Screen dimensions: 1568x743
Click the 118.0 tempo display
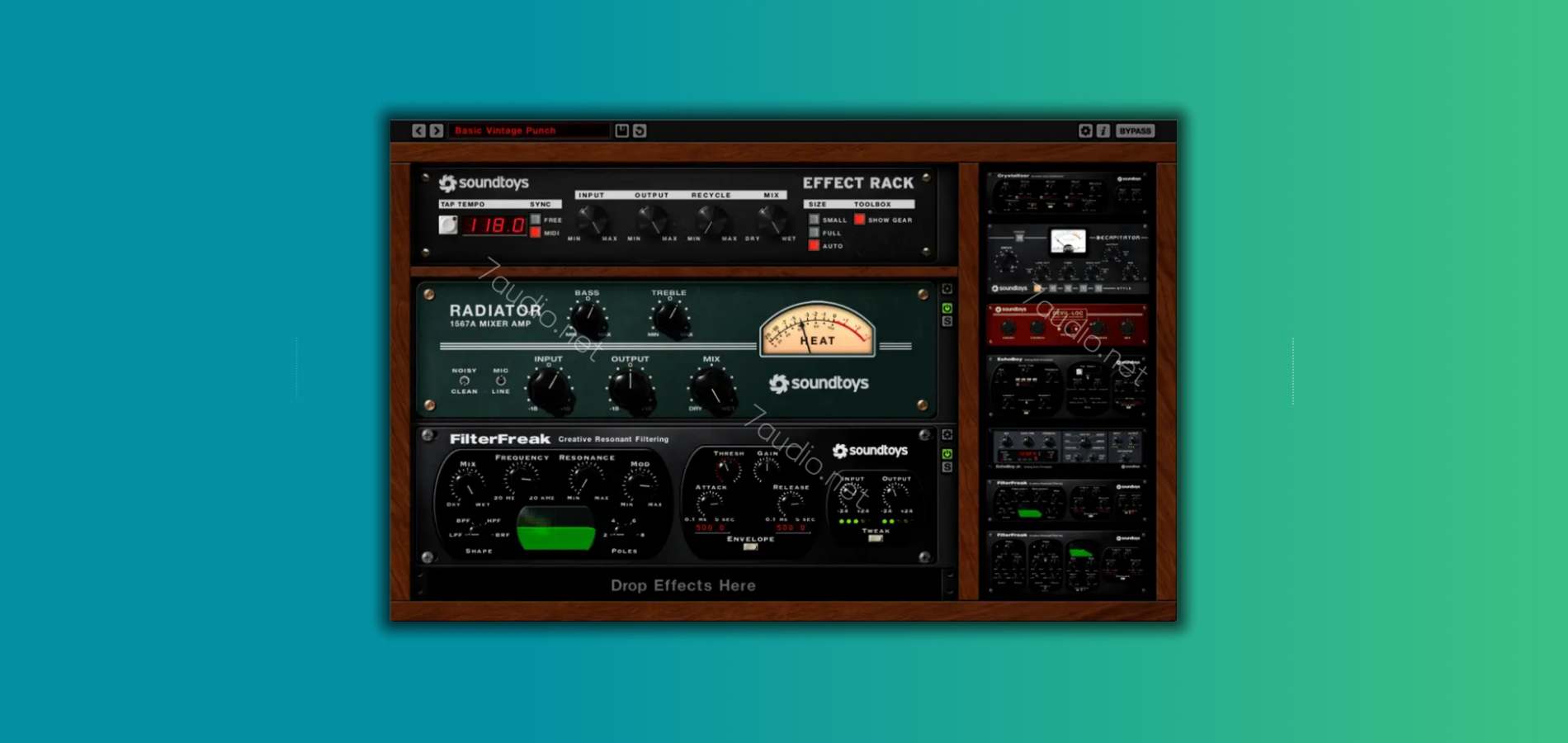point(495,225)
